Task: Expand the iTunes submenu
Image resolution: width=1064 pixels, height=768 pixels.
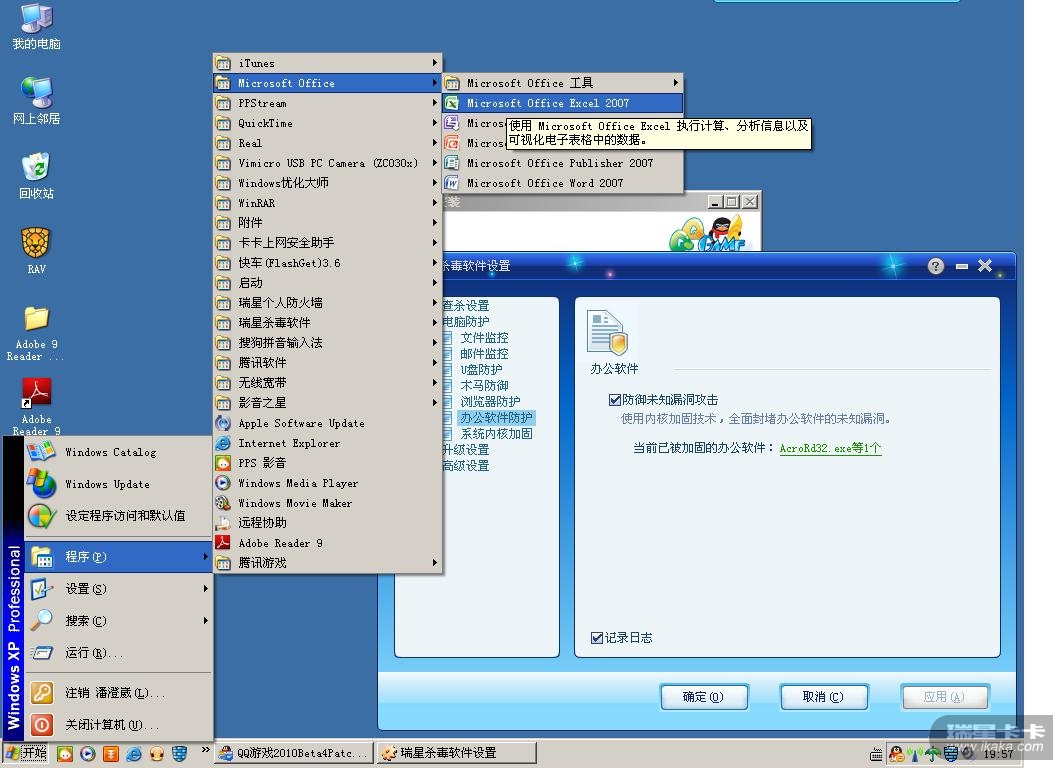Action: click(x=328, y=63)
